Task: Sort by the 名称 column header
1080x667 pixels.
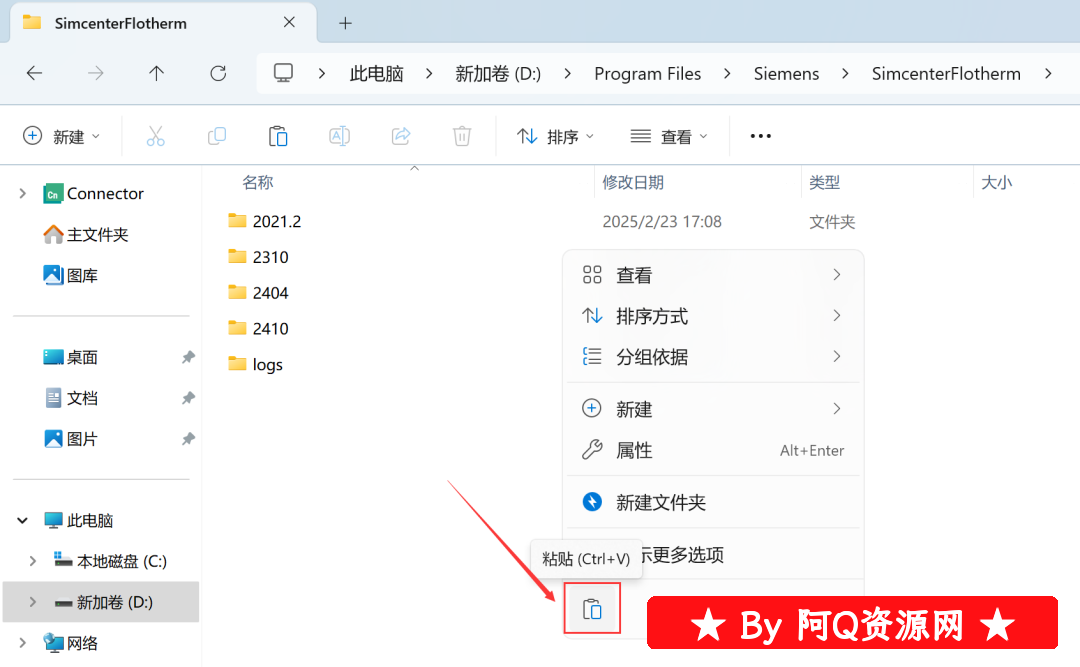Action: (258, 183)
